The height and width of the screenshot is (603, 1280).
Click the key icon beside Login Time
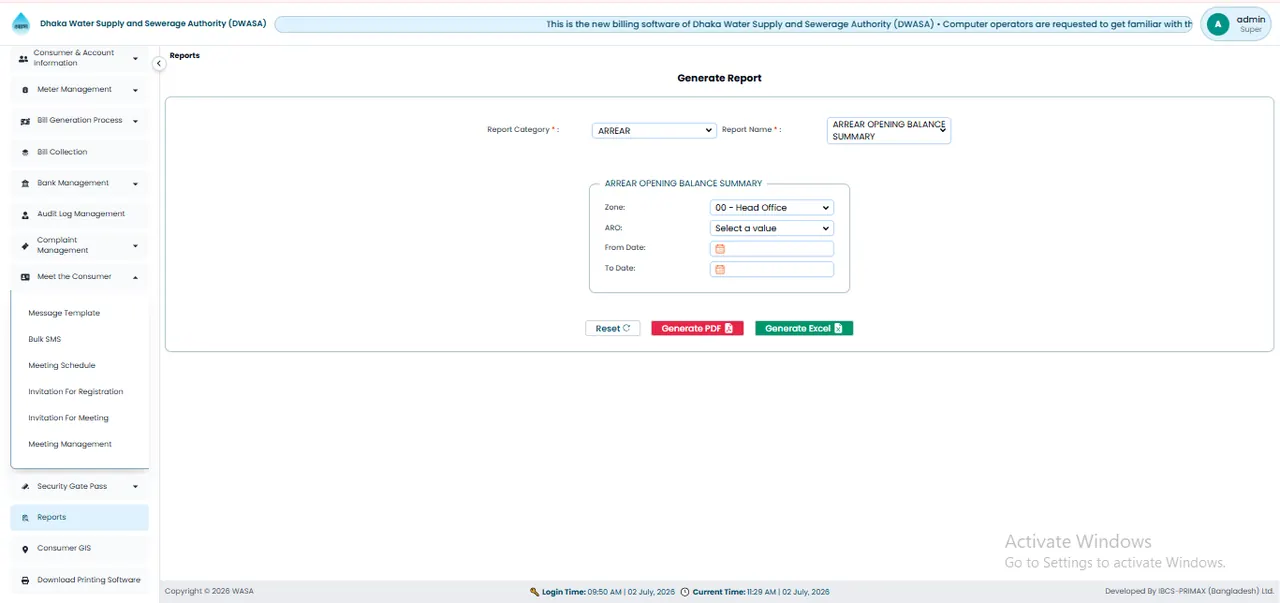coord(535,592)
